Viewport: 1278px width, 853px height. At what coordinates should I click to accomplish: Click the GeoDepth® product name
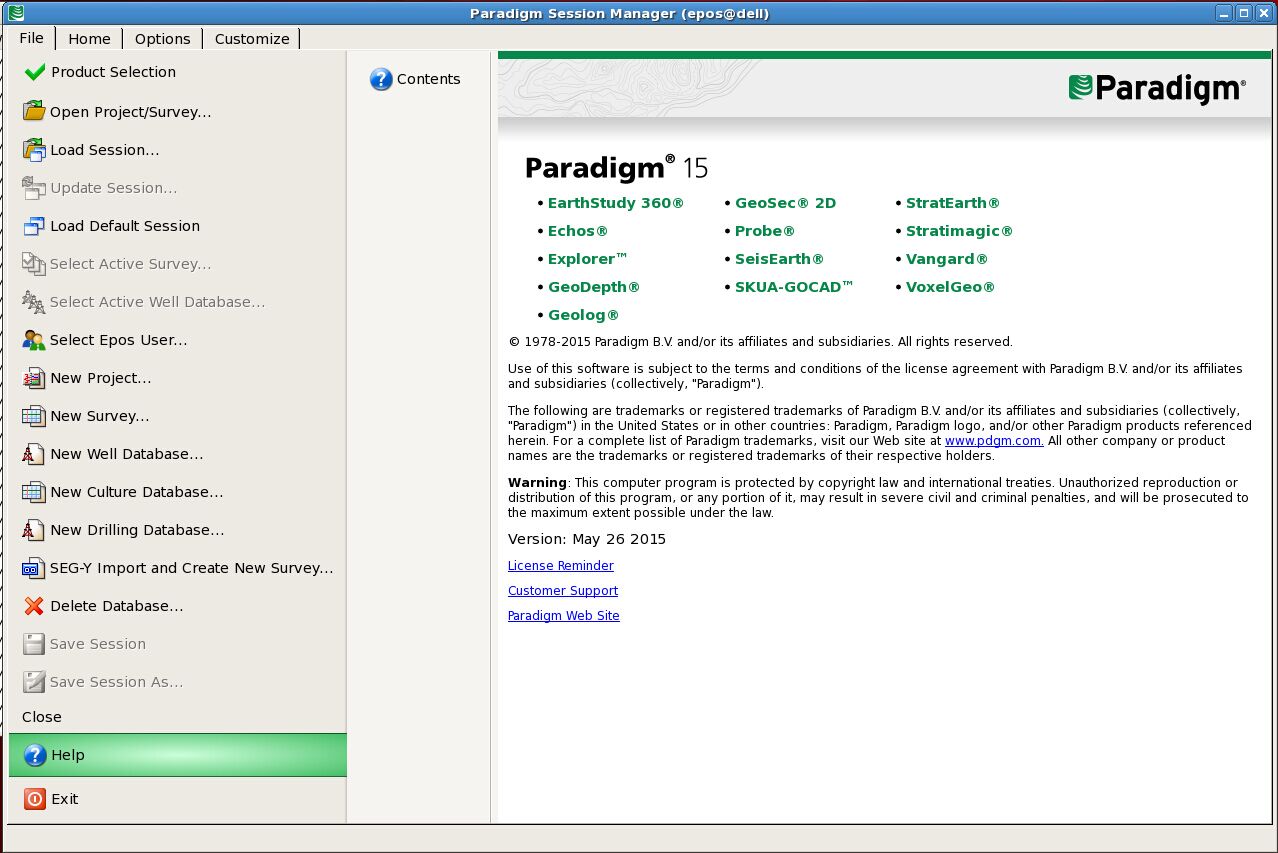(594, 287)
